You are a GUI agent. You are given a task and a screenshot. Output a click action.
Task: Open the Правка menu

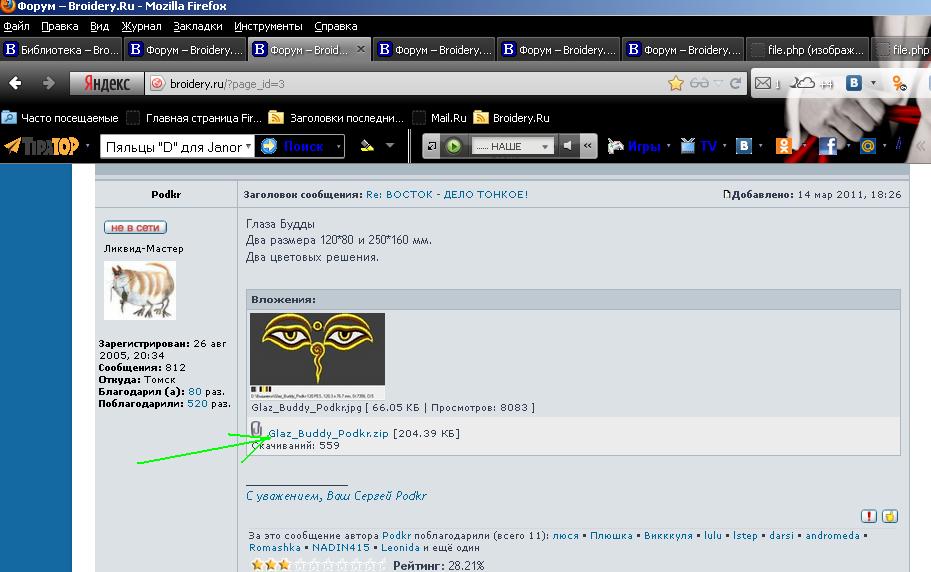(x=59, y=26)
